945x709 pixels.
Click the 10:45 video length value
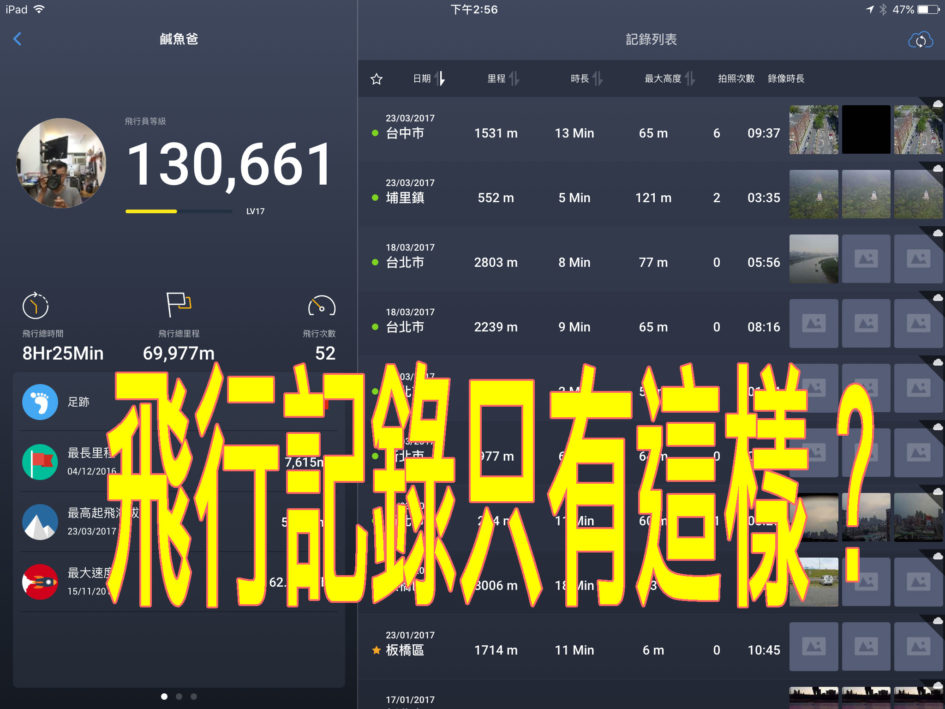(764, 650)
